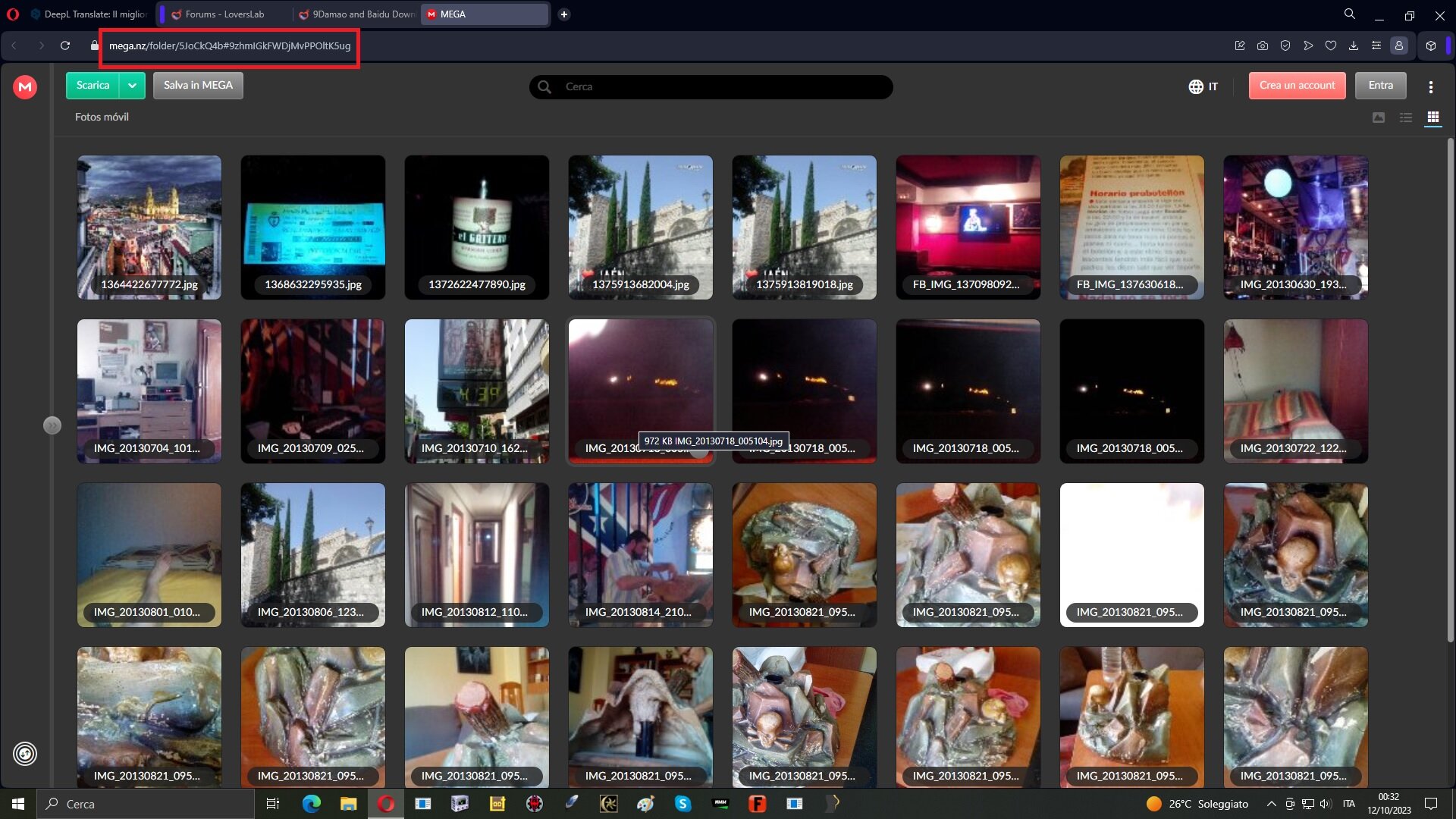Click the heart bookmark icon
Image resolution: width=1456 pixels, height=819 pixels.
click(1331, 45)
